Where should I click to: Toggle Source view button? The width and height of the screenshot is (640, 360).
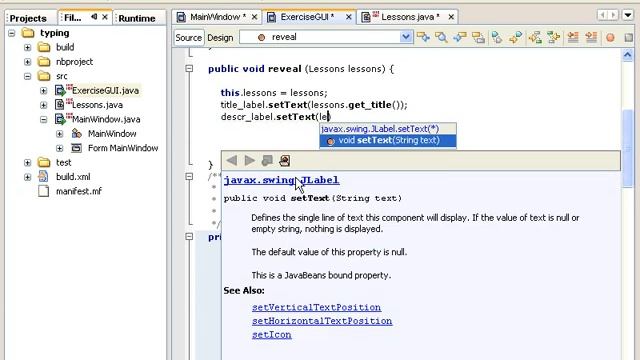click(189, 38)
